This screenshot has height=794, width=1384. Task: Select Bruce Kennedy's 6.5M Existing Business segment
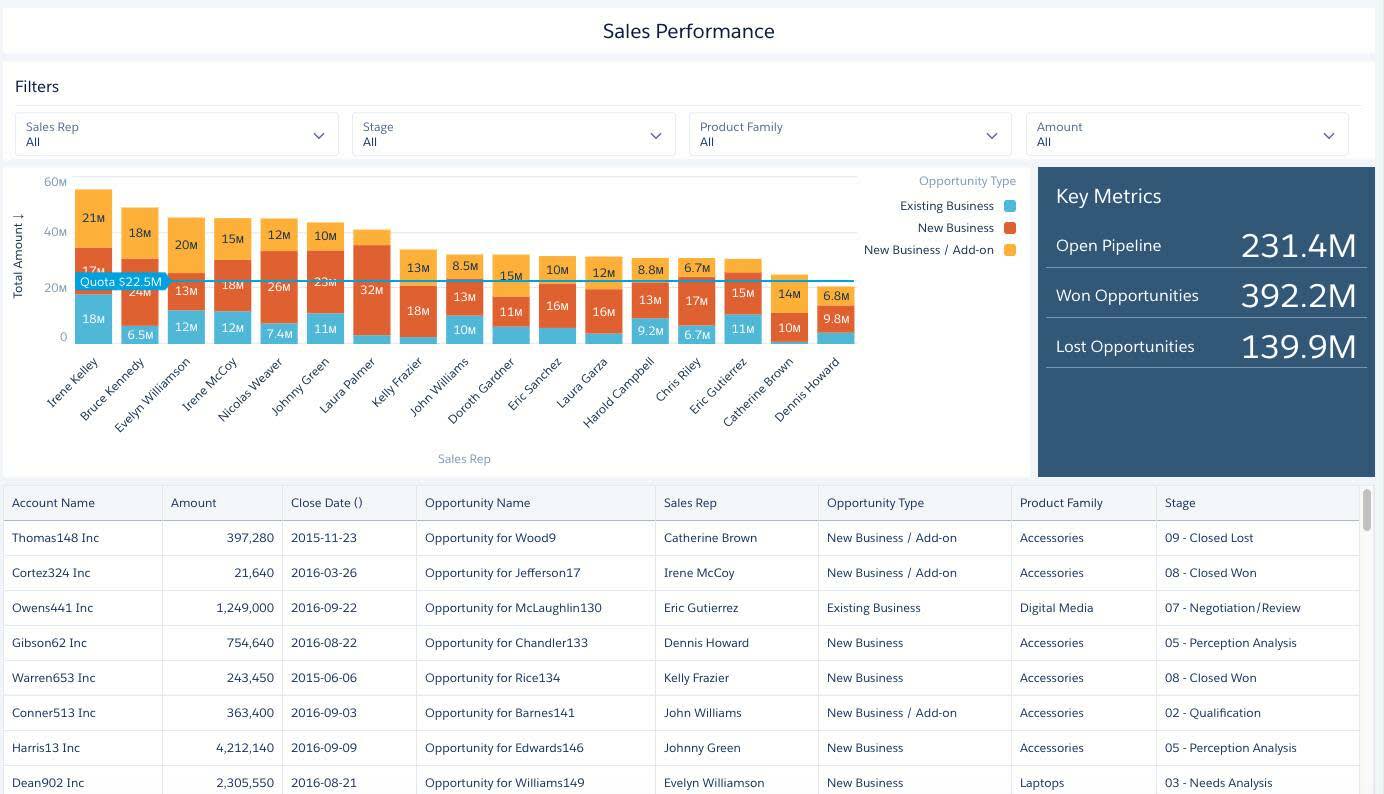(140, 335)
